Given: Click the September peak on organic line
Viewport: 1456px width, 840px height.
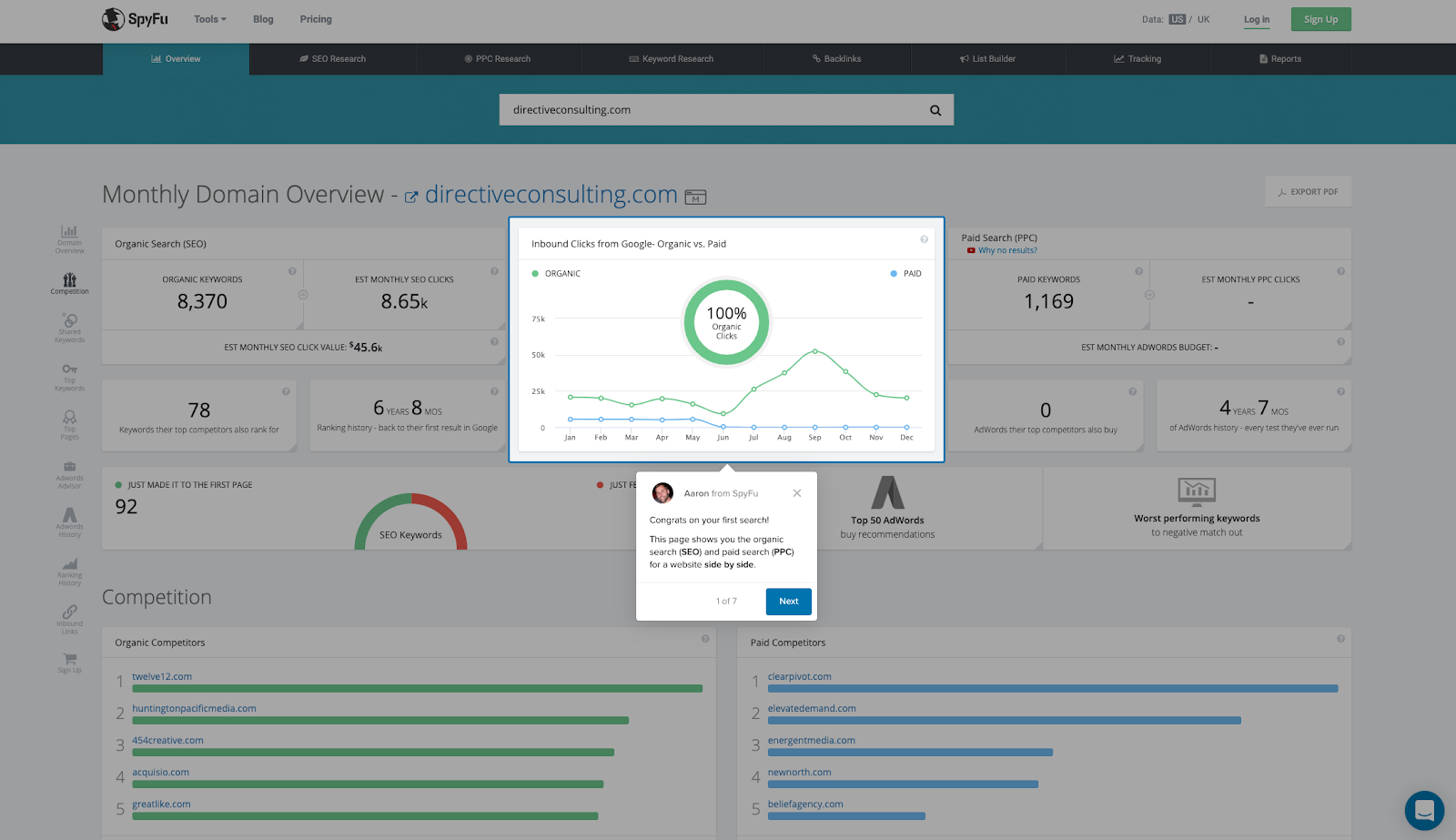Looking at the screenshot, I should (x=814, y=351).
